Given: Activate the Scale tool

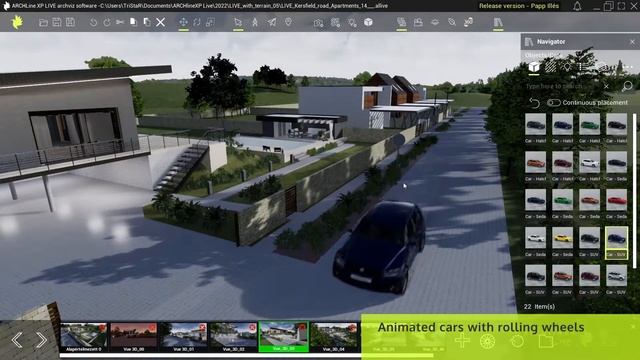Looking at the screenshot, I should coord(210,22).
